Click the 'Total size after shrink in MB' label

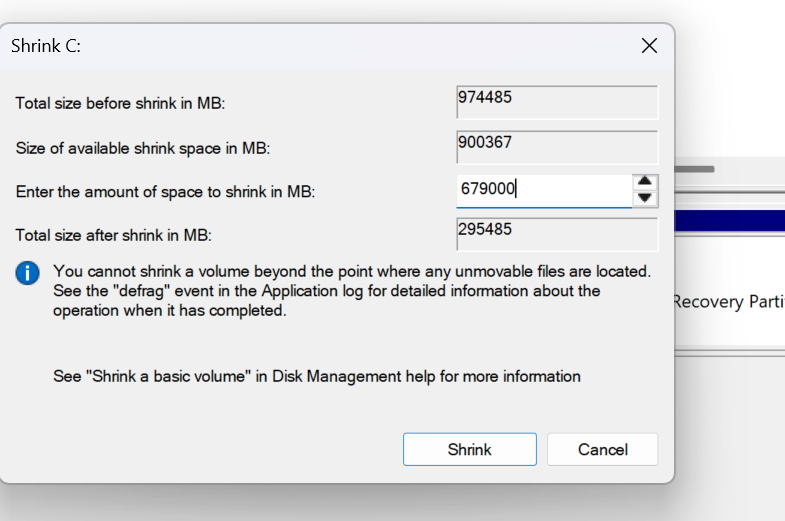[114, 235]
